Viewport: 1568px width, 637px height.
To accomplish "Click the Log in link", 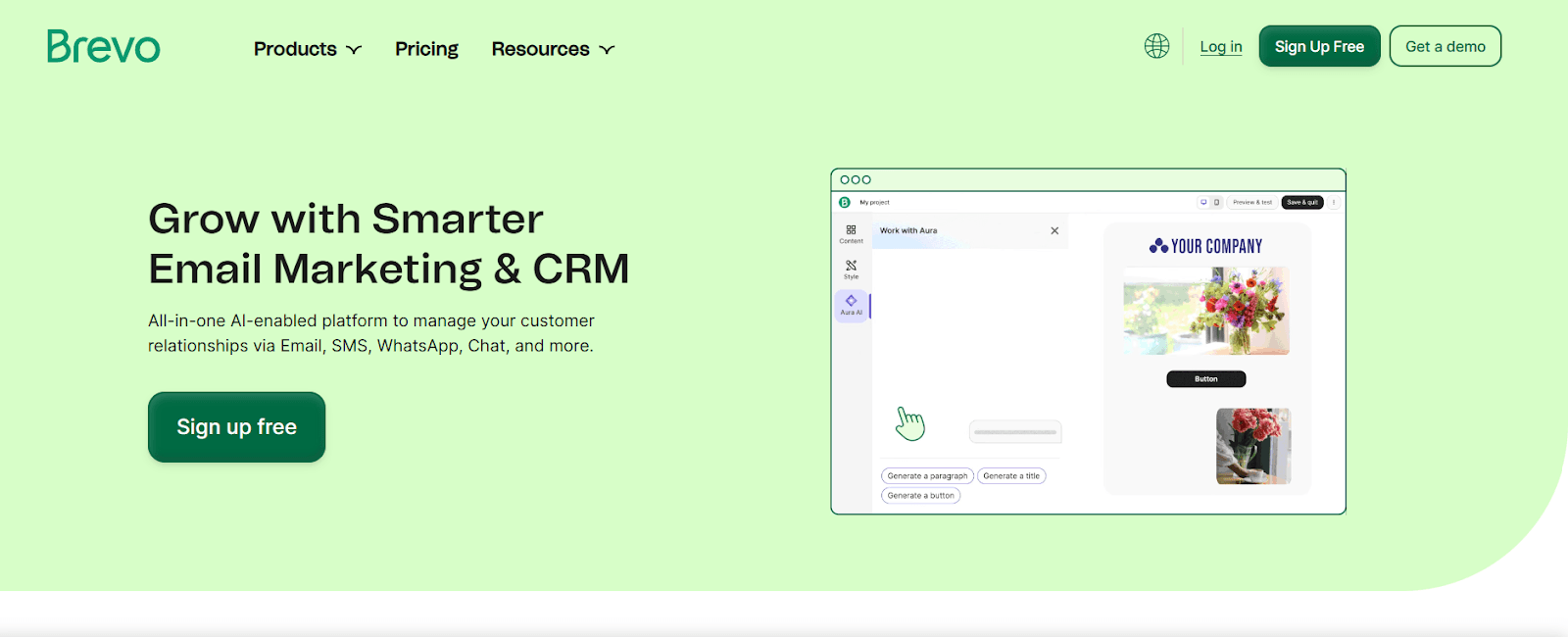I will (x=1220, y=47).
